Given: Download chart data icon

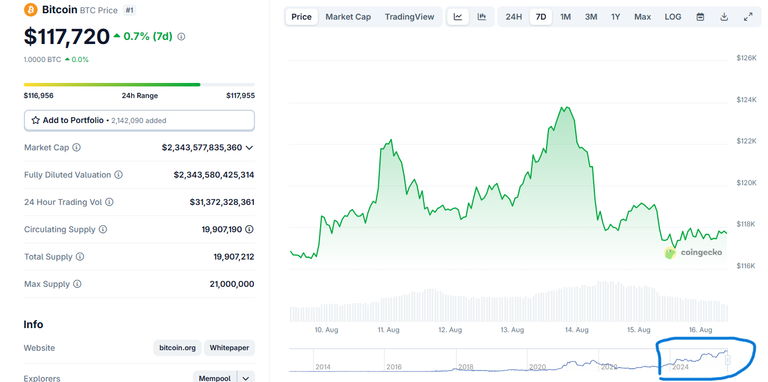Looking at the screenshot, I should coord(724,17).
